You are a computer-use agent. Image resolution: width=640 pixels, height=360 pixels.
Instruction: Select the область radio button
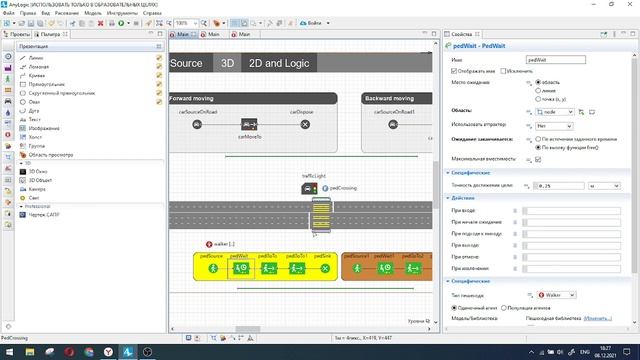(538, 82)
